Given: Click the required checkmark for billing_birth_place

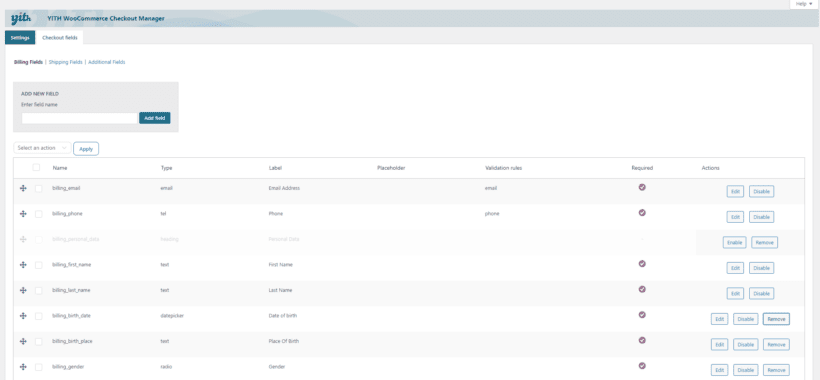Looking at the screenshot, I should point(642,340).
